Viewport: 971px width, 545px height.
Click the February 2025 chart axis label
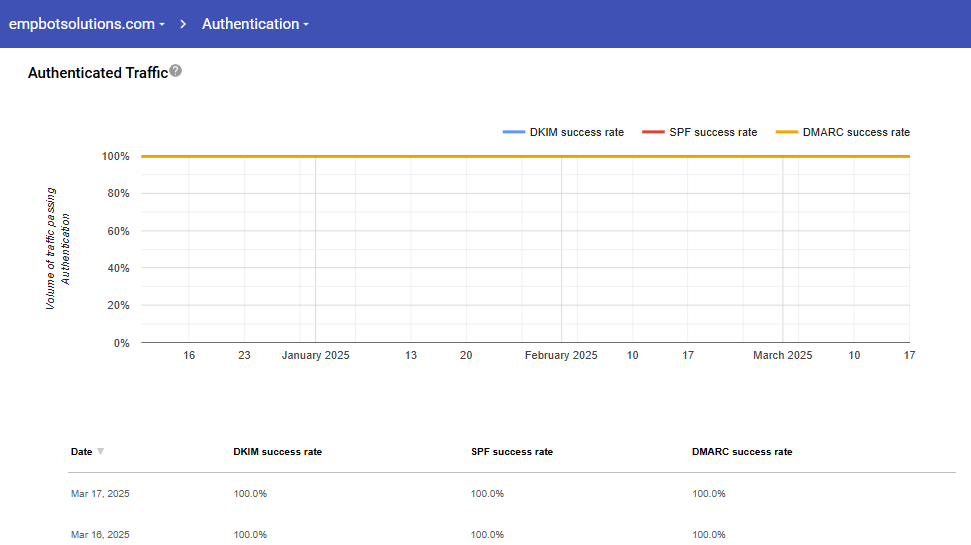tap(561, 355)
